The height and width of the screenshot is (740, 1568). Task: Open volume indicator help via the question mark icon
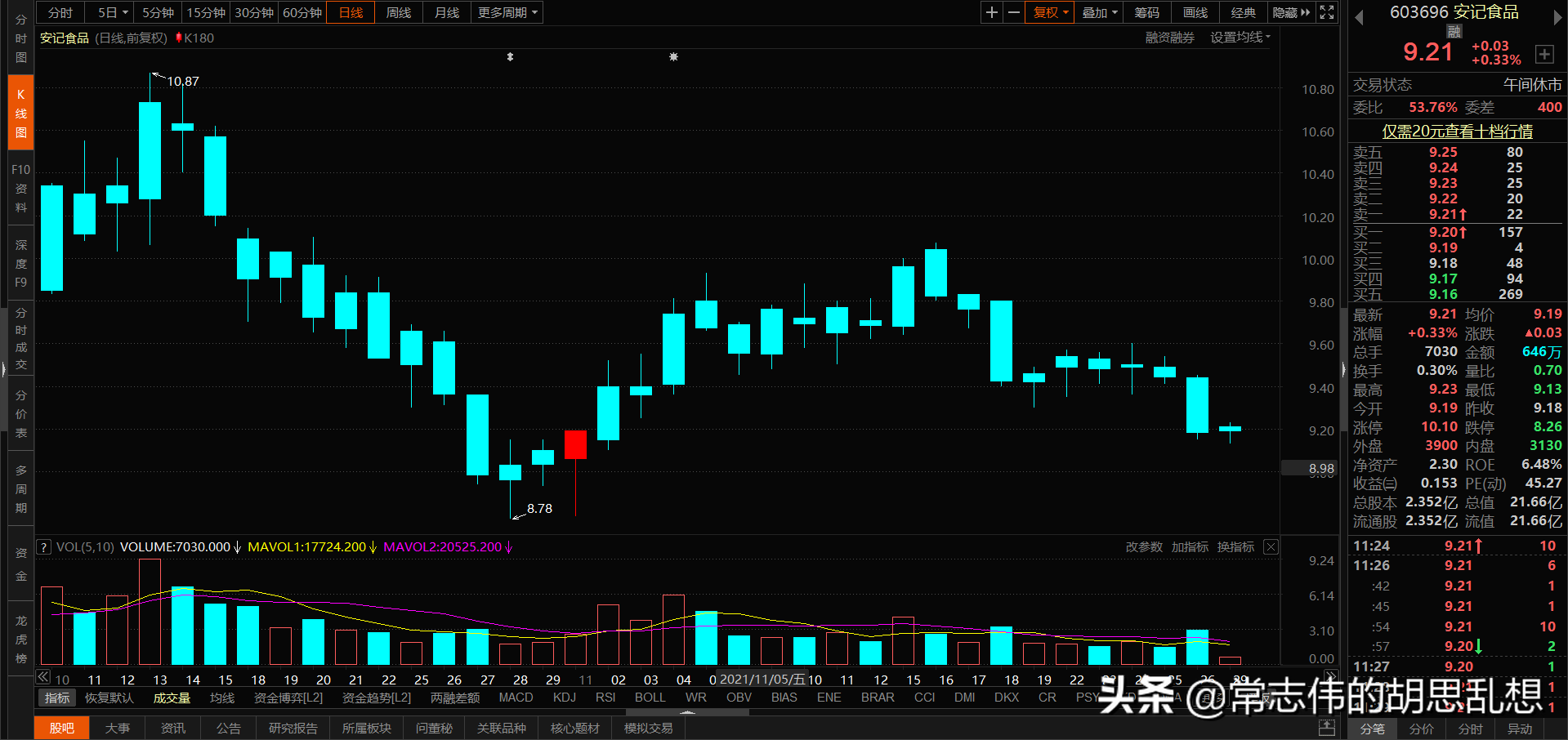[42, 546]
